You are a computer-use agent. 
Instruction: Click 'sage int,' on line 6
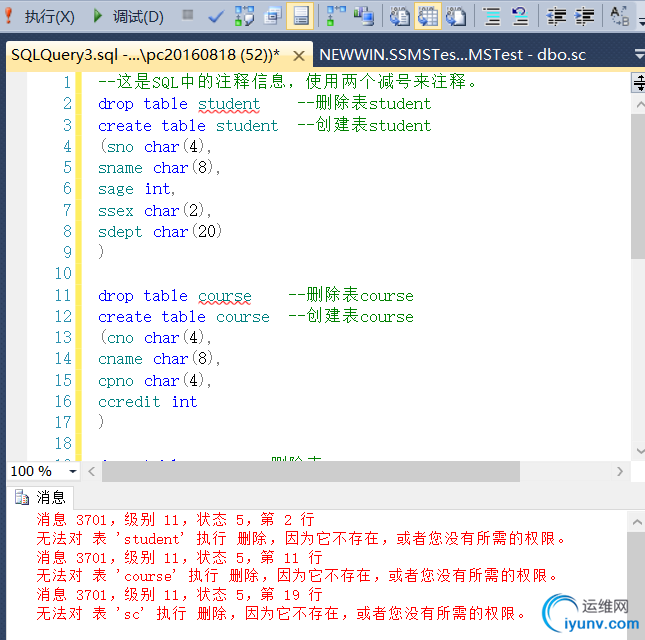(137, 189)
